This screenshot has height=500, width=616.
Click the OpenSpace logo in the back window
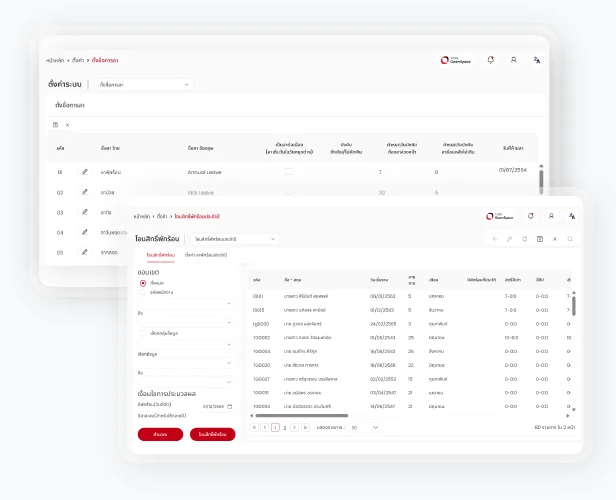tap(456, 60)
